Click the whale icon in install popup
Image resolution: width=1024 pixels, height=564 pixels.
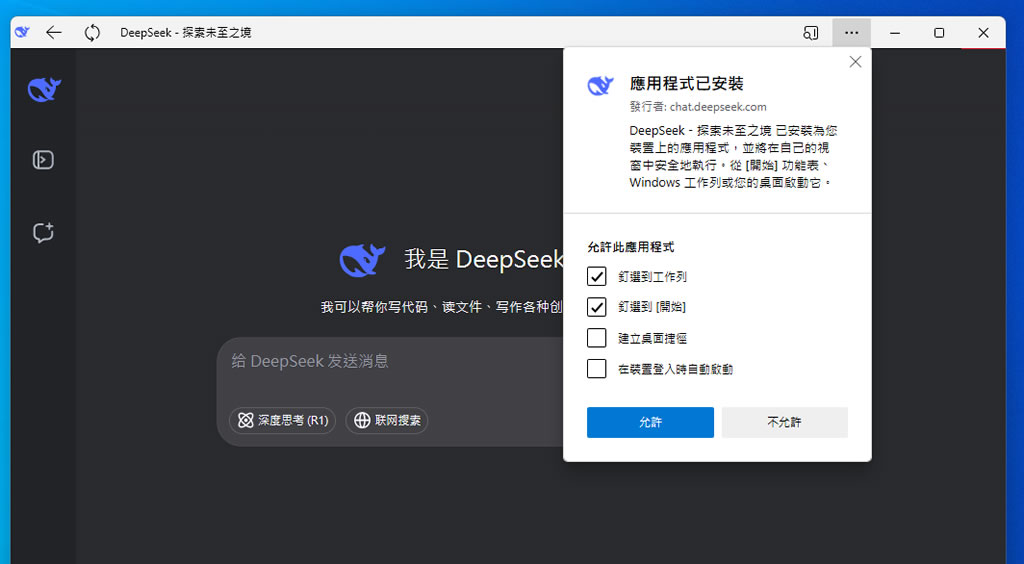coord(600,86)
